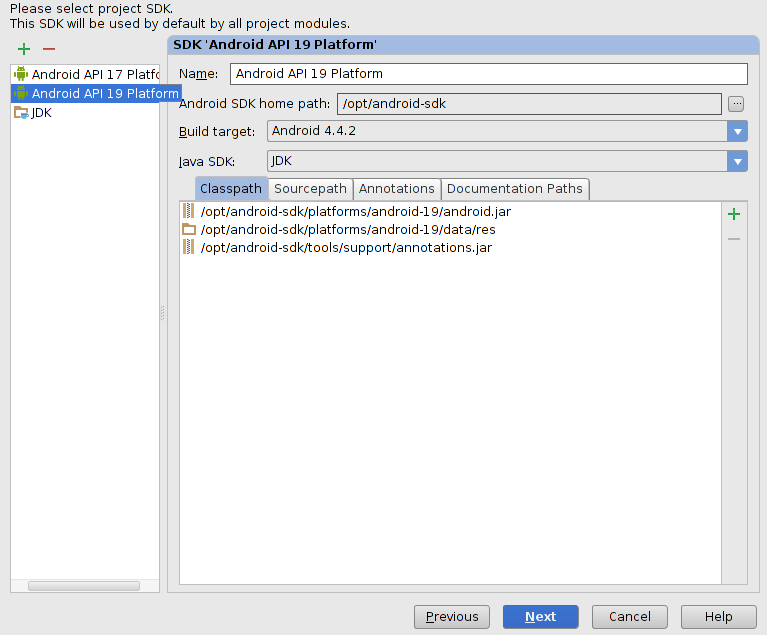Switch to the Classpath tab
The height and width of the screenshot is (635, 767).
[231, 189]
